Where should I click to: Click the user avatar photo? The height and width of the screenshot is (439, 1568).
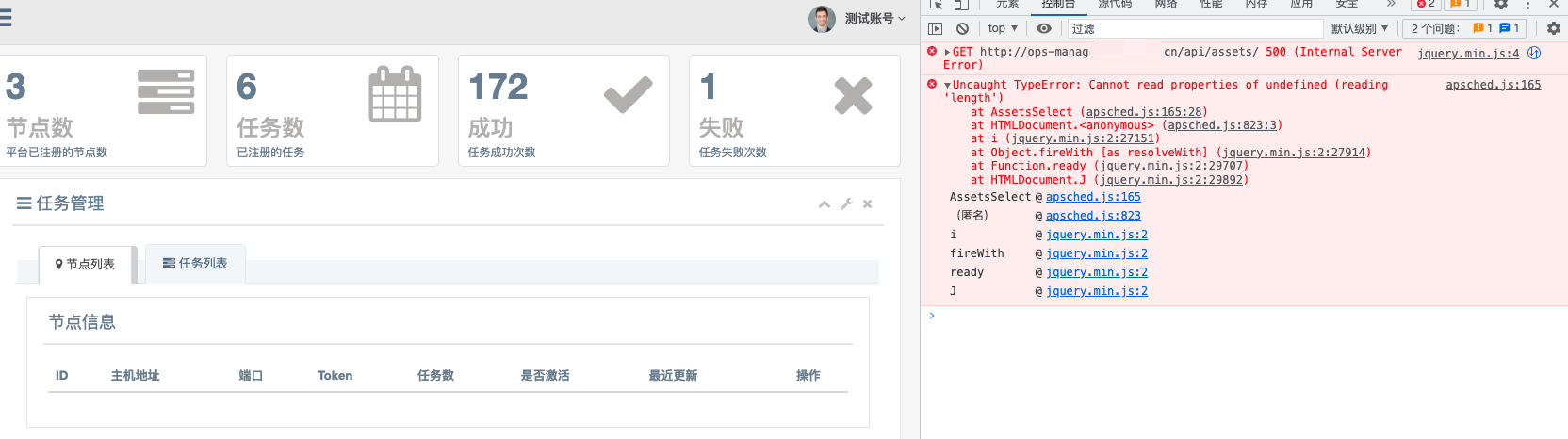pyautogui.click(x=822, y=19)
